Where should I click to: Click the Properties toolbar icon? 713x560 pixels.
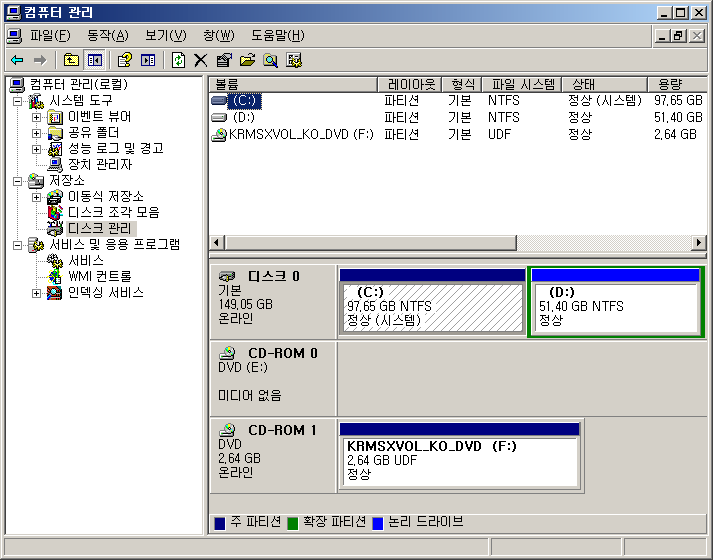point(224,60)
